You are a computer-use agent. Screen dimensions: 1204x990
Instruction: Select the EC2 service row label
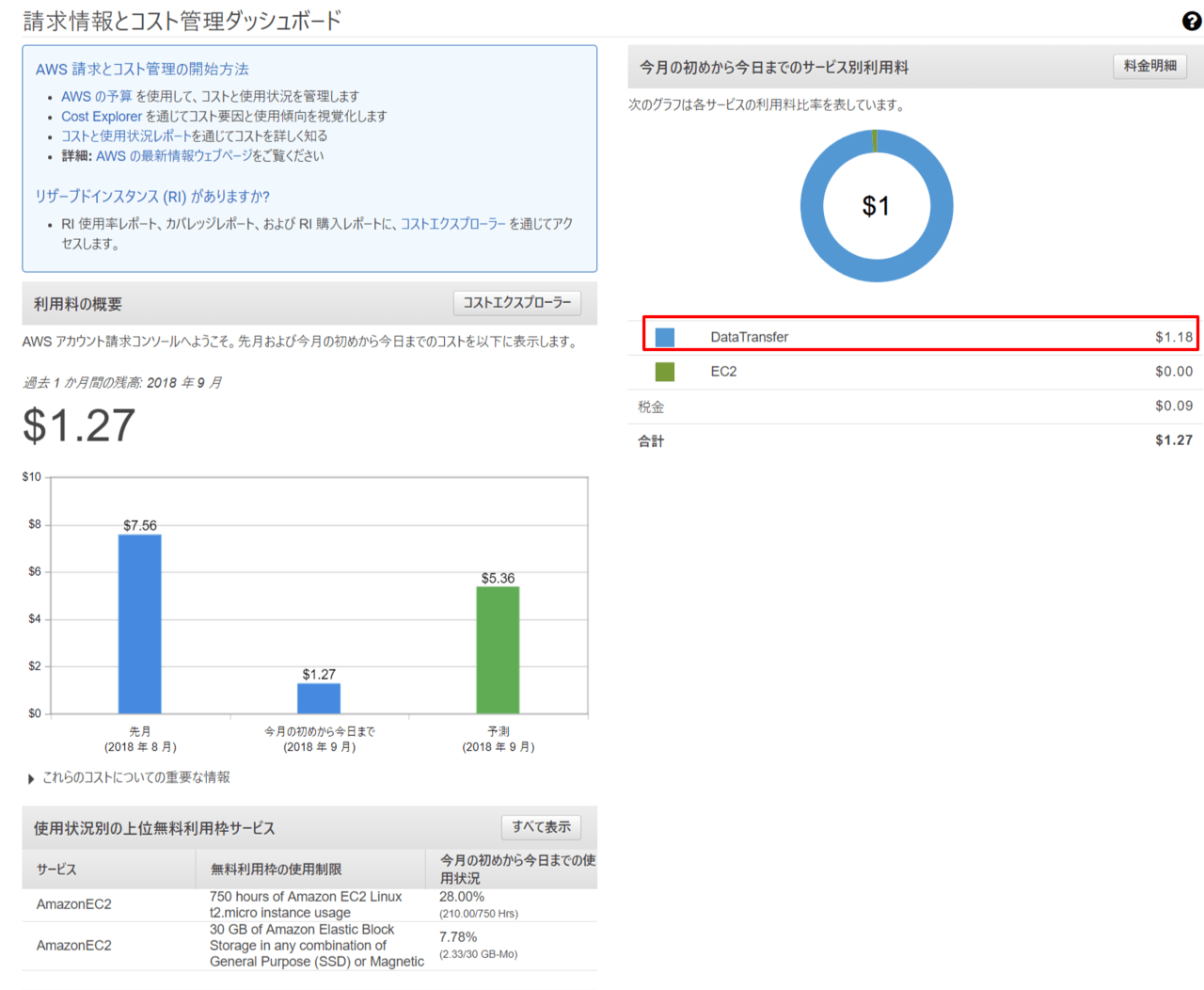723,372
